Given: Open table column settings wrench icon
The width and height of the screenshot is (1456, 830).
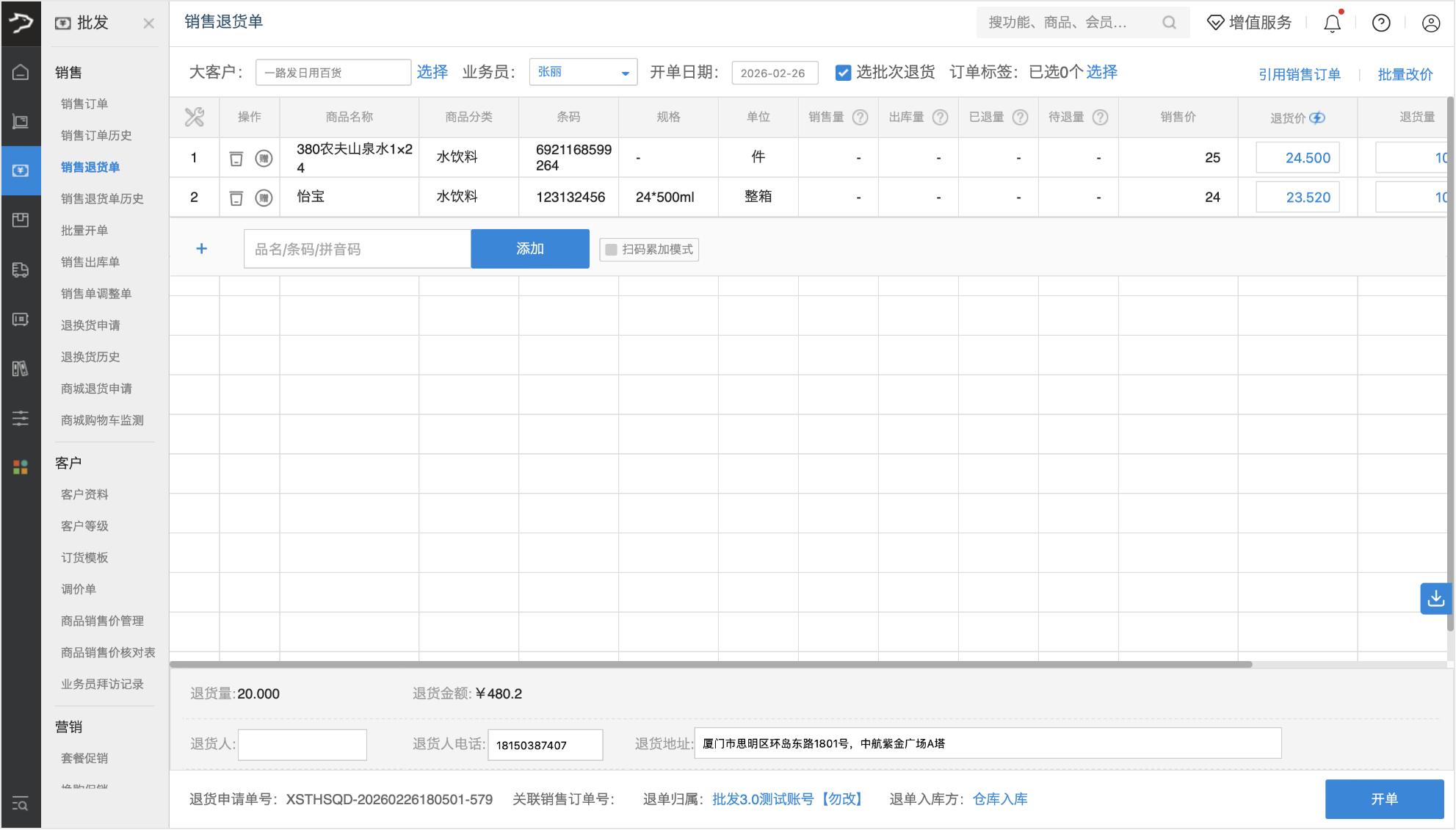Looking at the screenshot, I should [x=195, y=117].
